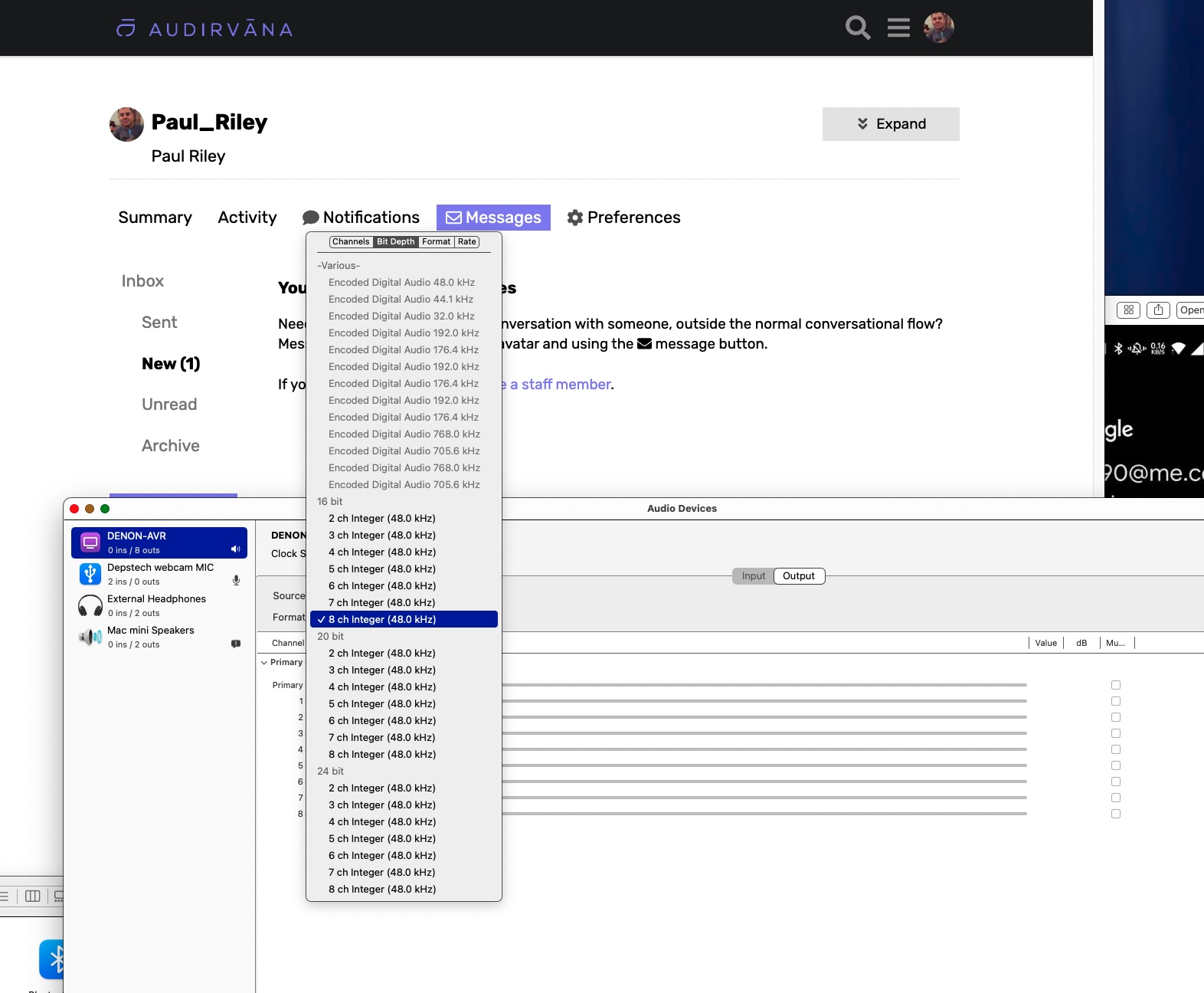The width and height of the screenshot is (1204, 993).
Task: Toggle mute checkbox for channel 3
Action: pos(1116,733)
